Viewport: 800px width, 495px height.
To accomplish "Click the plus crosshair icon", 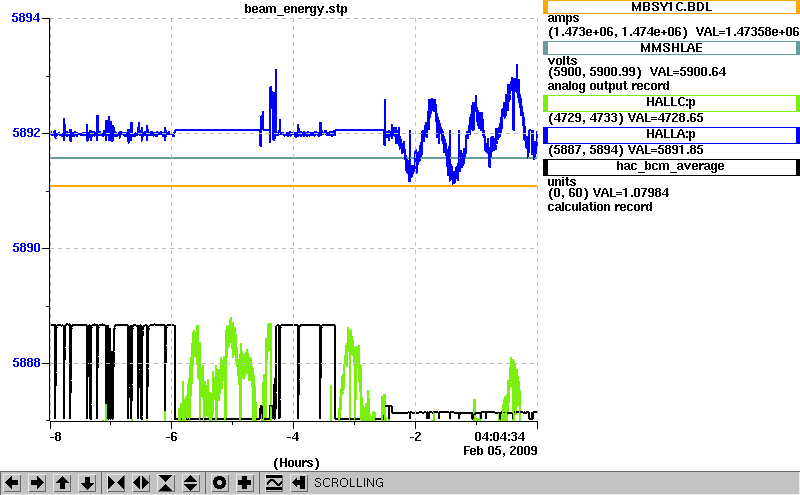I will 245,483.
